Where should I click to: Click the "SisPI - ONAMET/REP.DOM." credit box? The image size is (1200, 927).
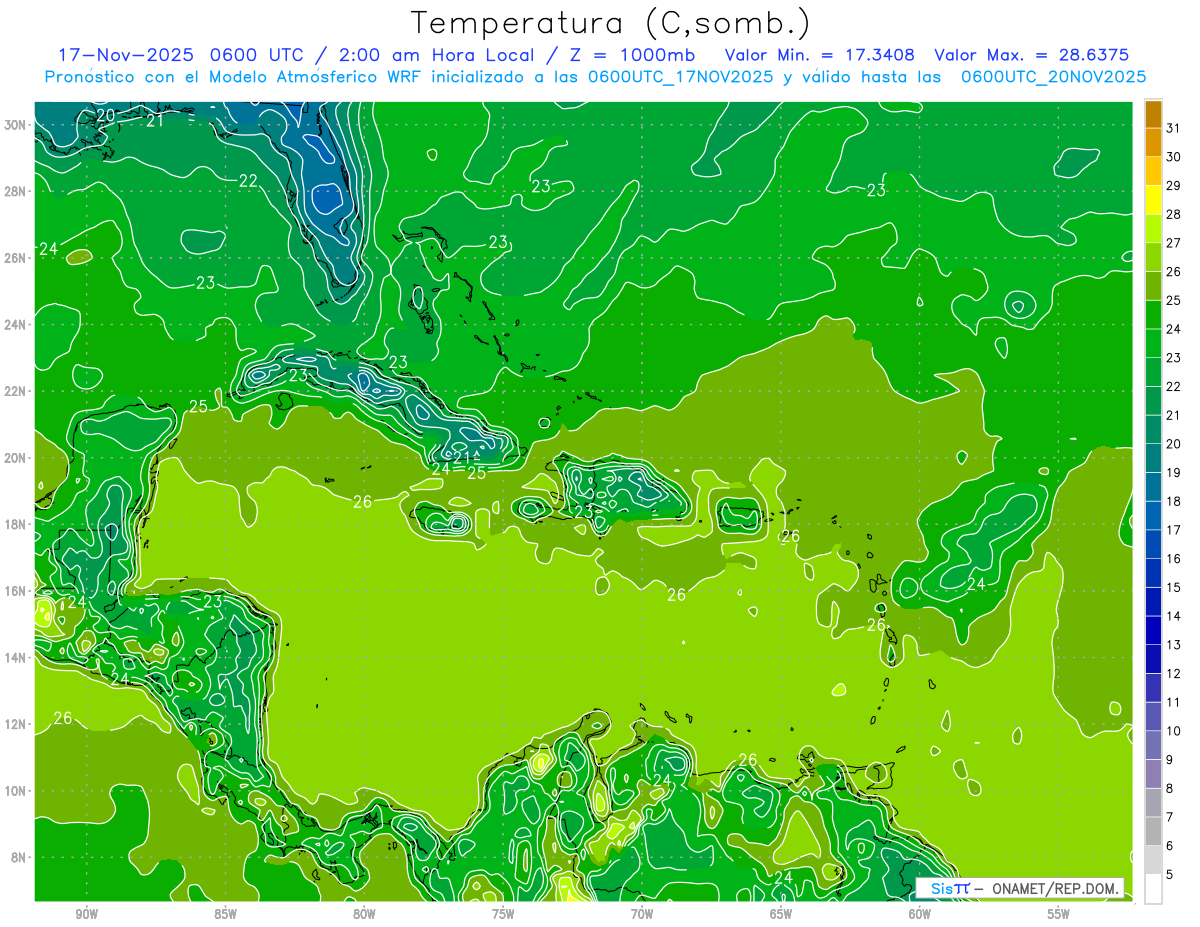(1020, 888)
